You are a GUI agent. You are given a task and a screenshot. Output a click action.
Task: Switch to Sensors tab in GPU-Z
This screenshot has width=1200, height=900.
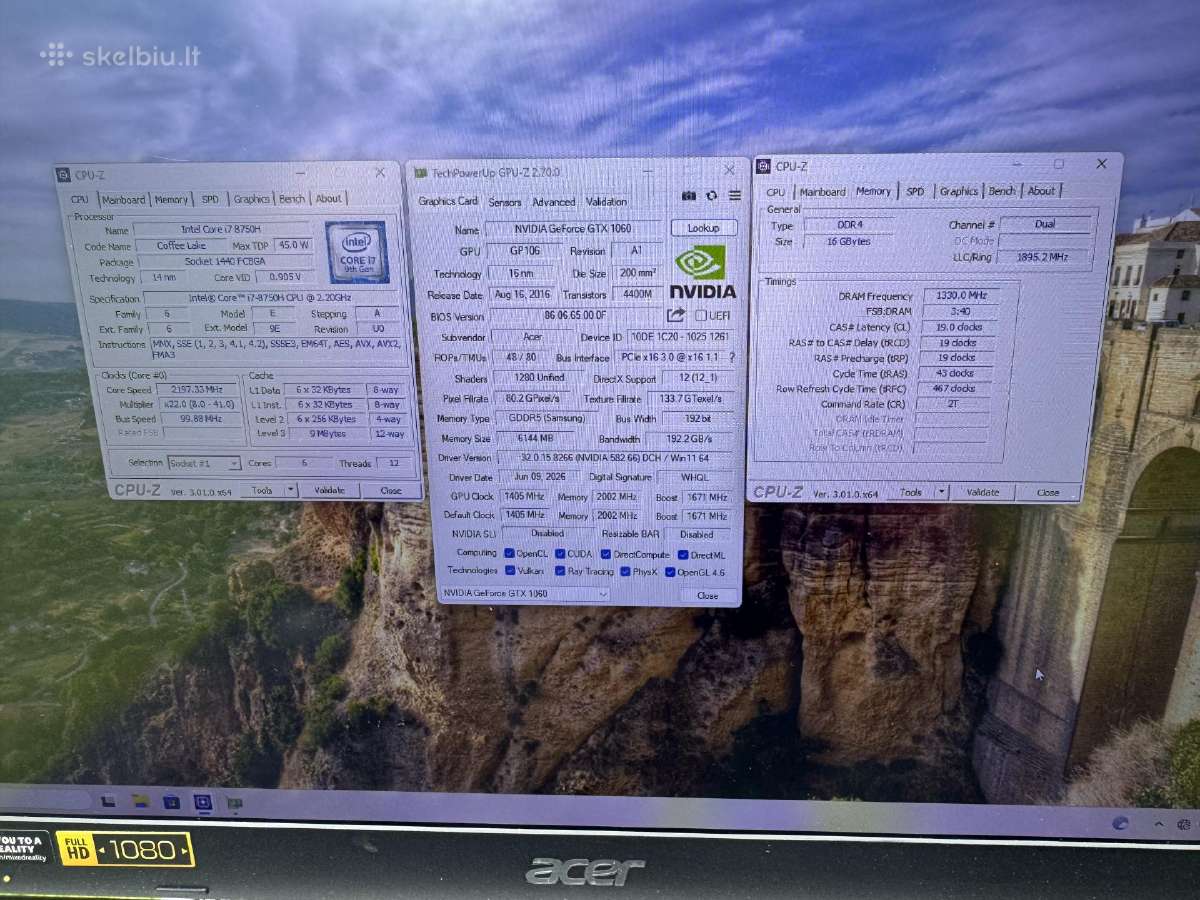pyautogui.click(x=505, y=202)
